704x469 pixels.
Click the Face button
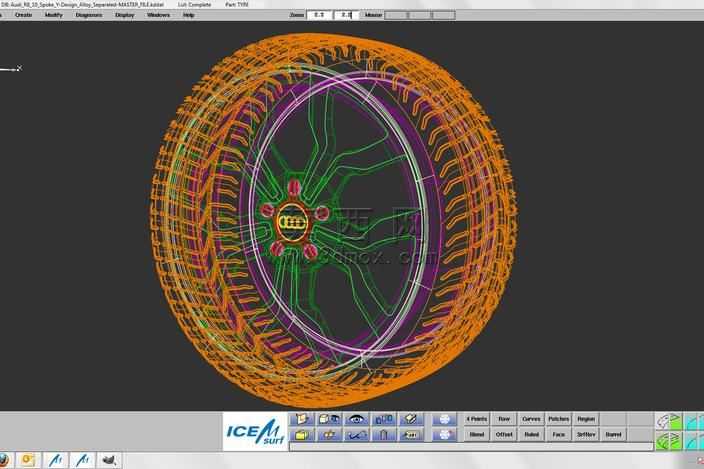[x=559, y=434]
